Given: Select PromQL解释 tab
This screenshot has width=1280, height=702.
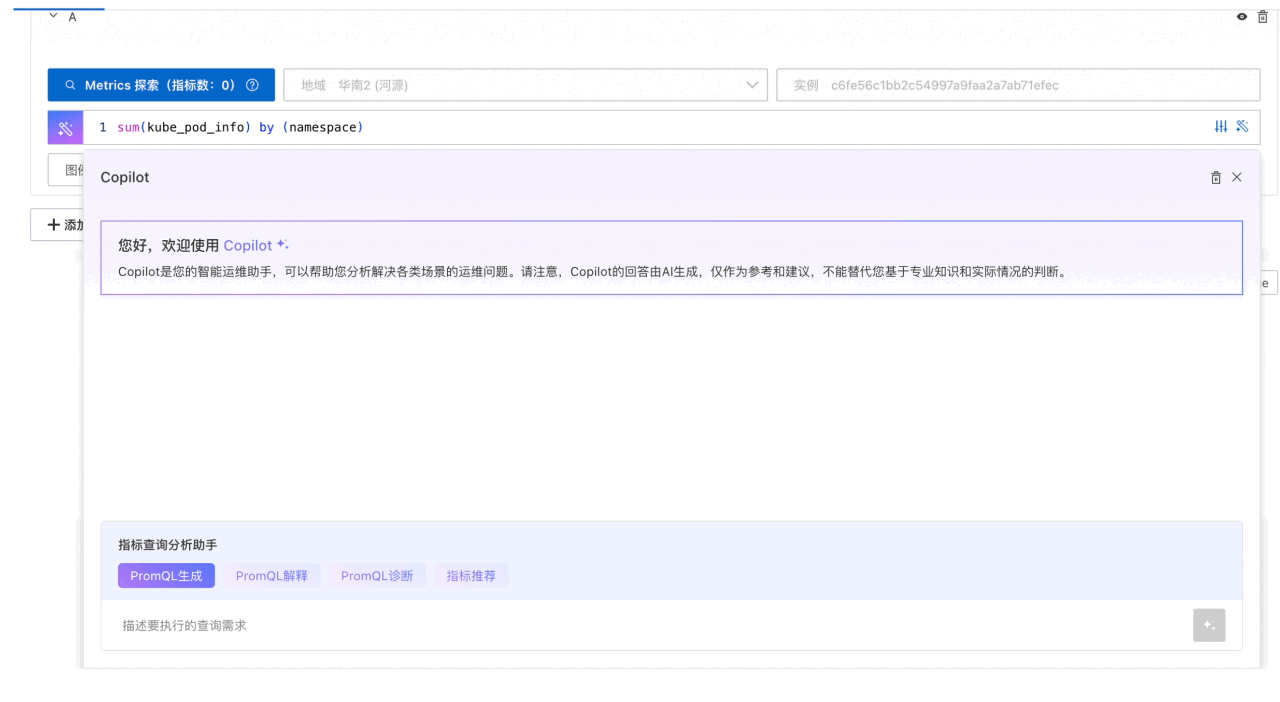Looking at the screenshot, I should (x=272, y=576).
